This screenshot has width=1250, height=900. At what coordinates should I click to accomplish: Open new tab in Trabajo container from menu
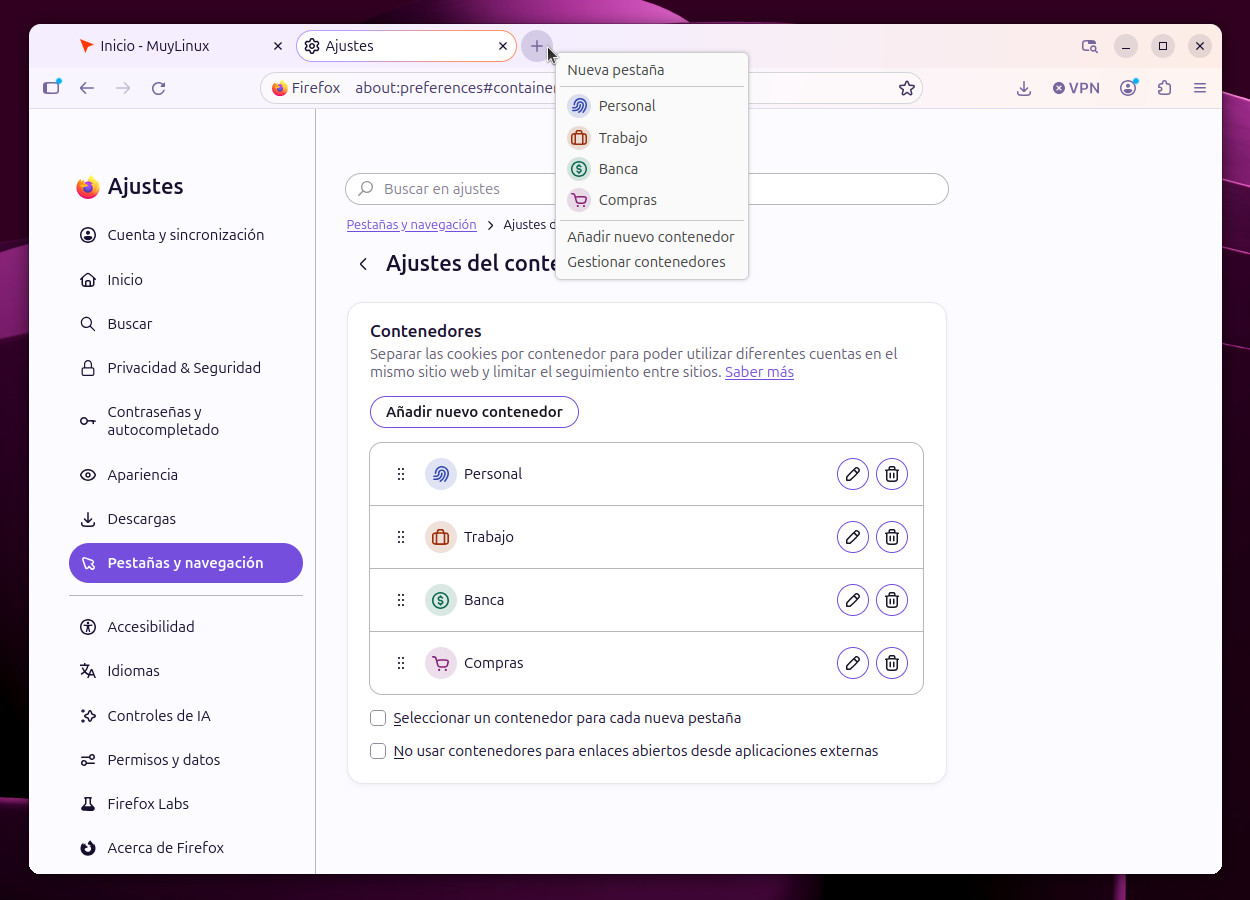pyautogui.click(x=651, y=138)
